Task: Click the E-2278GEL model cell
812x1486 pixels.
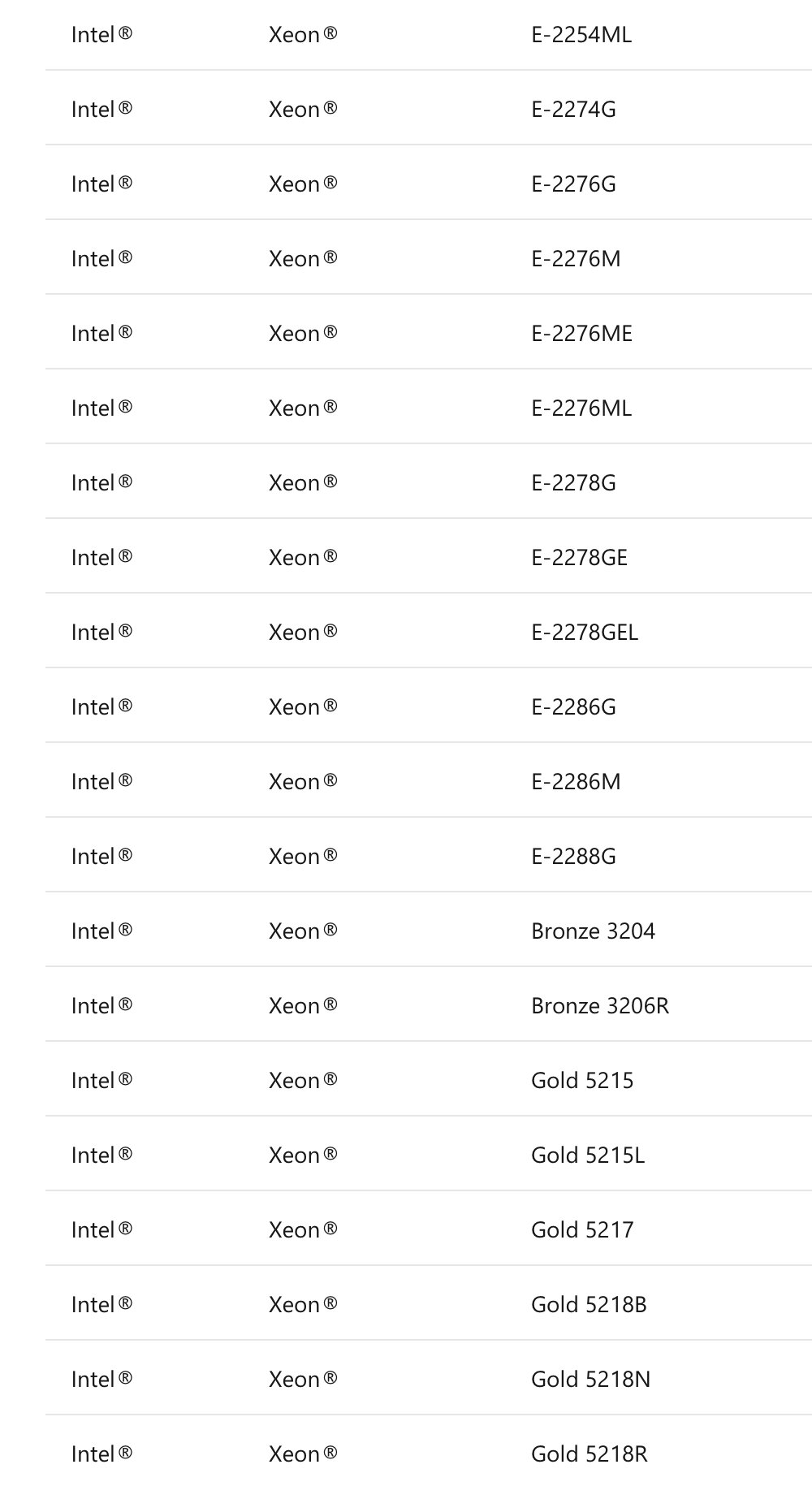Action: pos(585,633)
